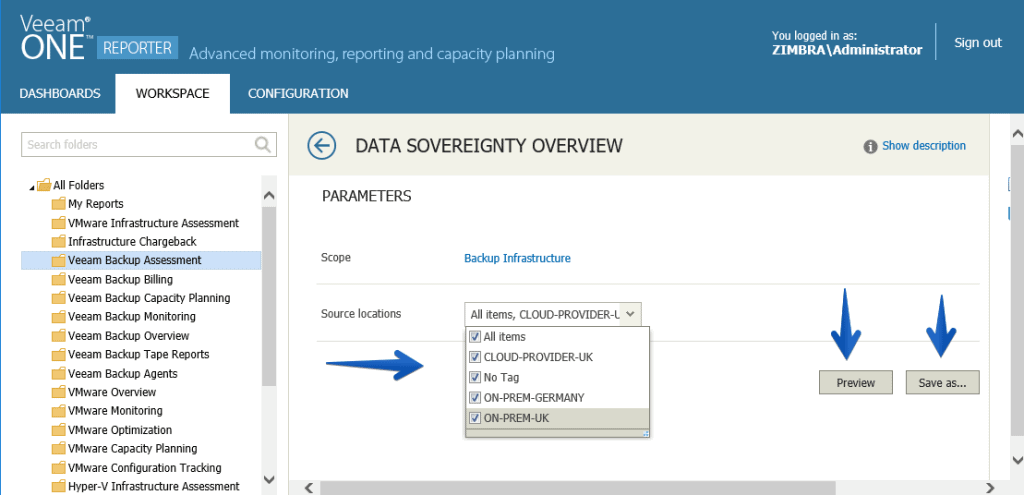Uncheck the All items checkbox

tap(475, 337)
